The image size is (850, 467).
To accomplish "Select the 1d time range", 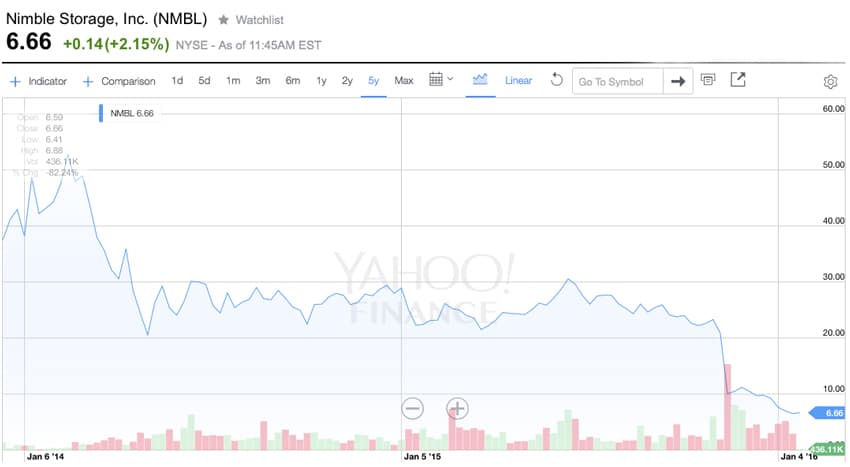I will coord(177,81).
